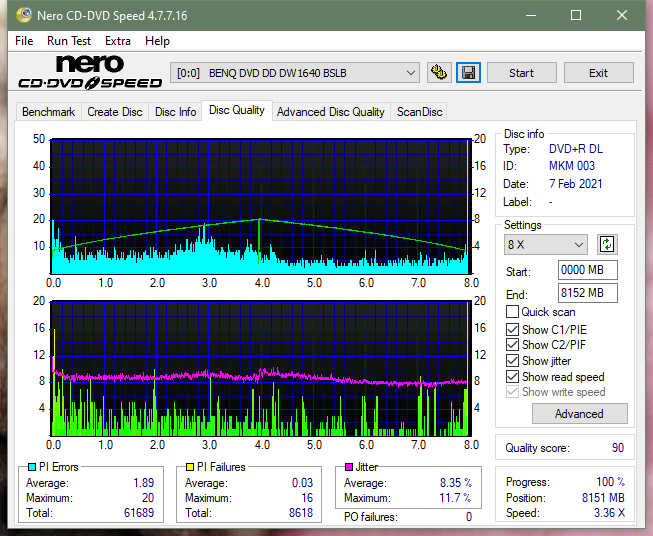Click the disc date 7 Feb 2021
The height and width of the screenshot is (536, 653).
pos(576,184)
